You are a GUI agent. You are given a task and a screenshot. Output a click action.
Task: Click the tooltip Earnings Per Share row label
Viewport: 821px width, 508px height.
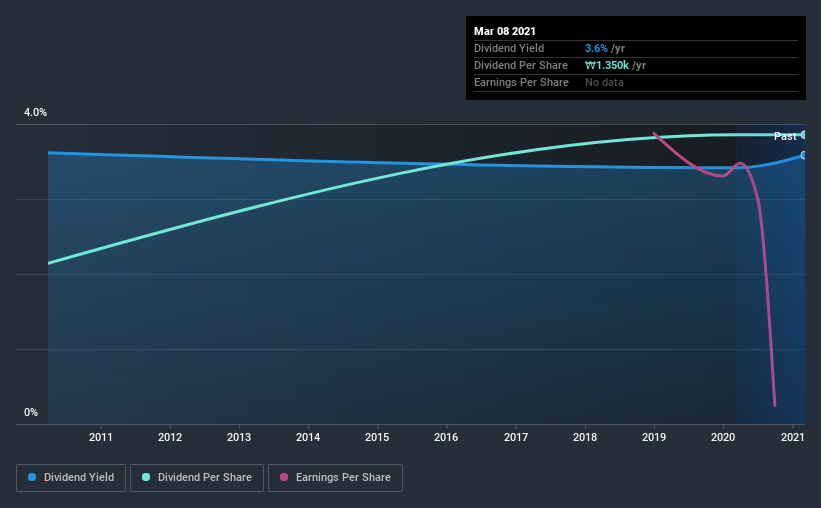point(521,82)
